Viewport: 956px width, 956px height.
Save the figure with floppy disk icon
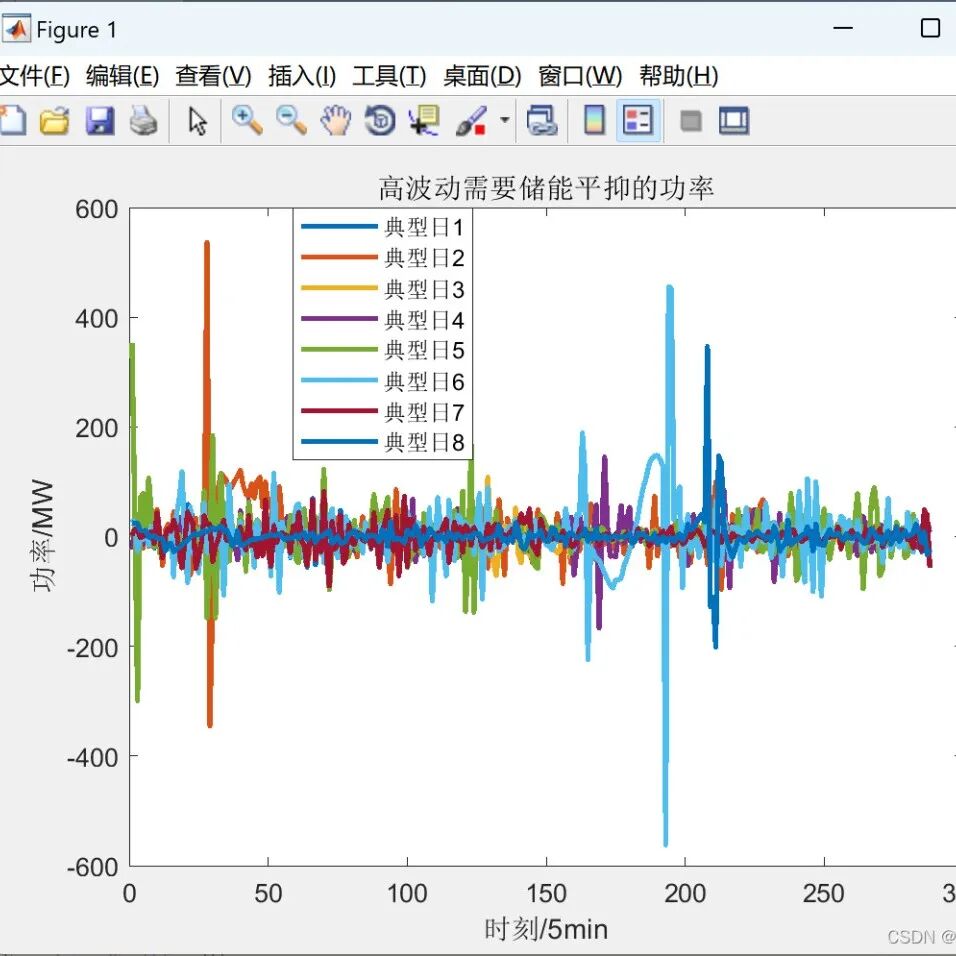[x=99, y=120]
